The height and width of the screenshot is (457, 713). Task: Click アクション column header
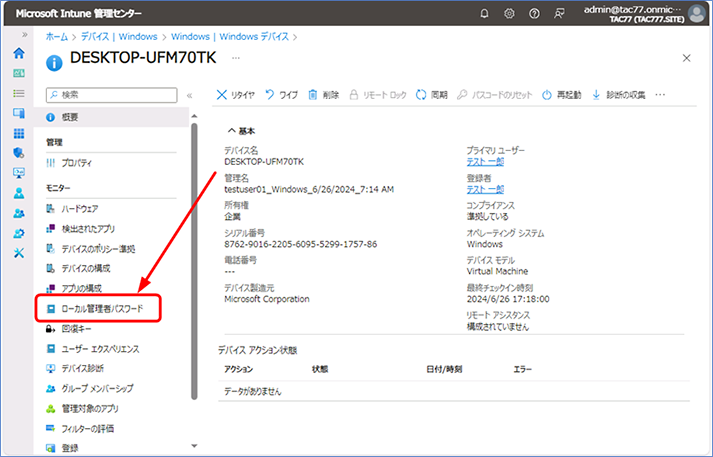coord(238,369)
